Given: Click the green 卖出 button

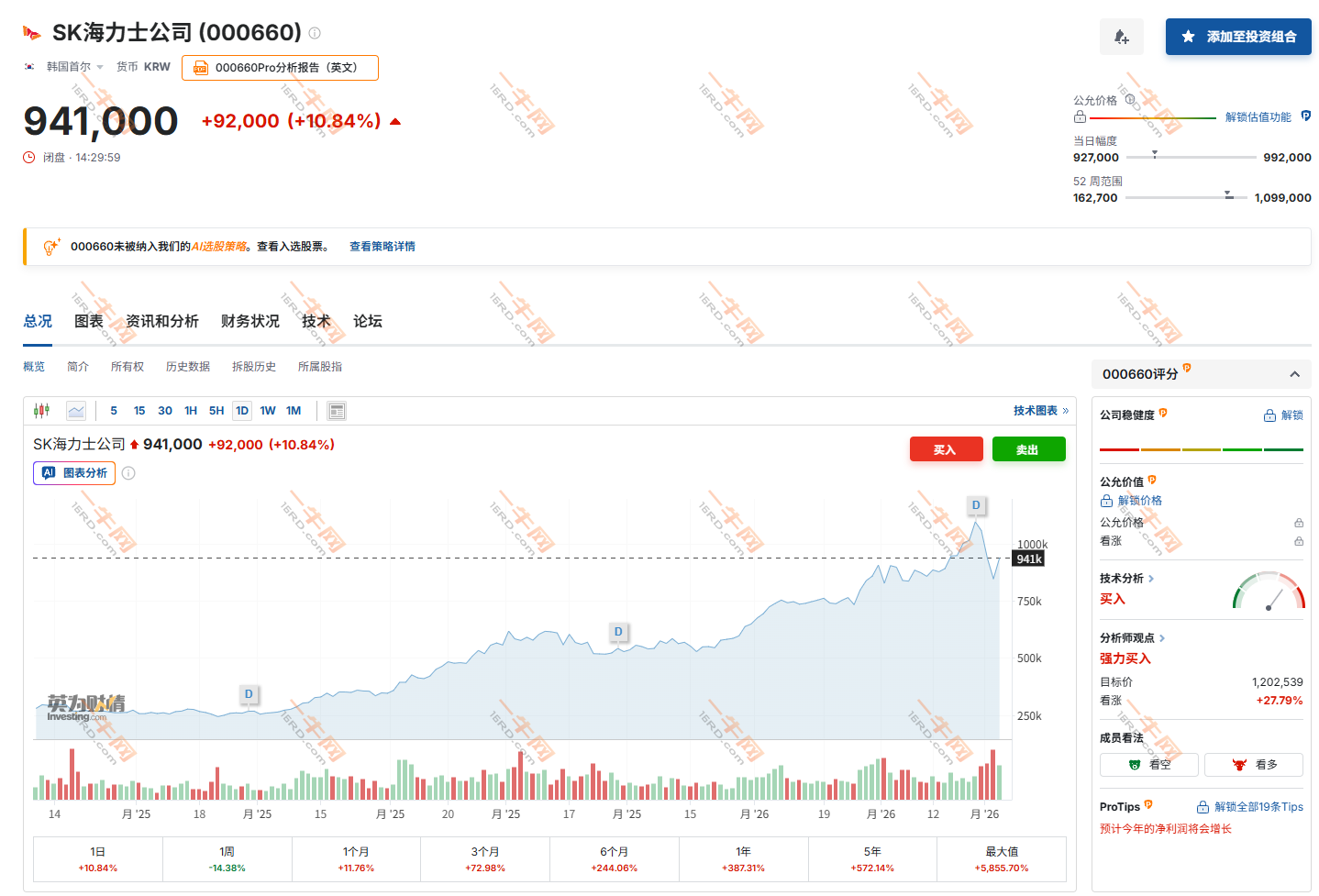Looking at the screenshot, I should pos(1028,449).
